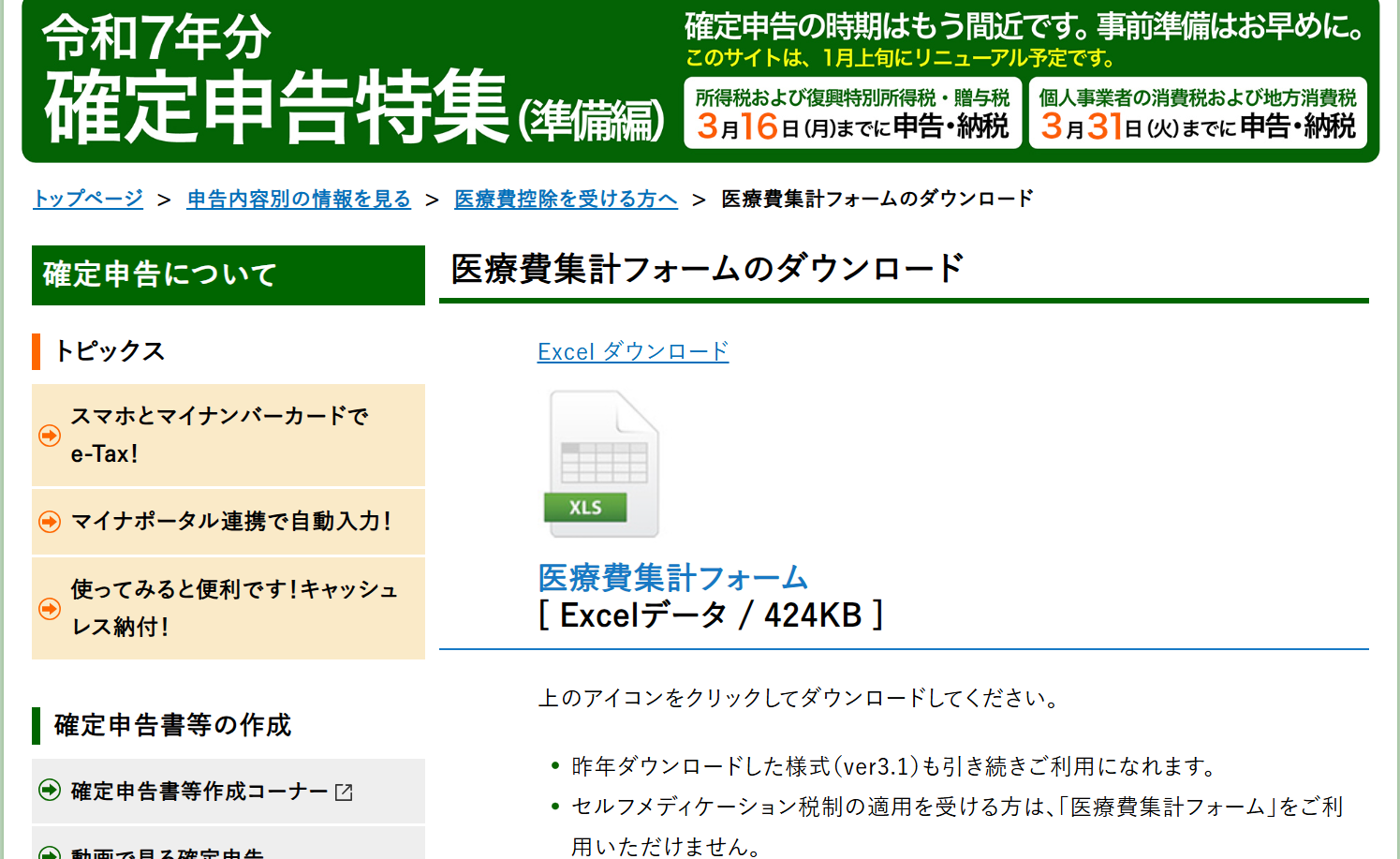Open 確定申告書等作成コーナー sidebar item text

[x=199, y=792]
